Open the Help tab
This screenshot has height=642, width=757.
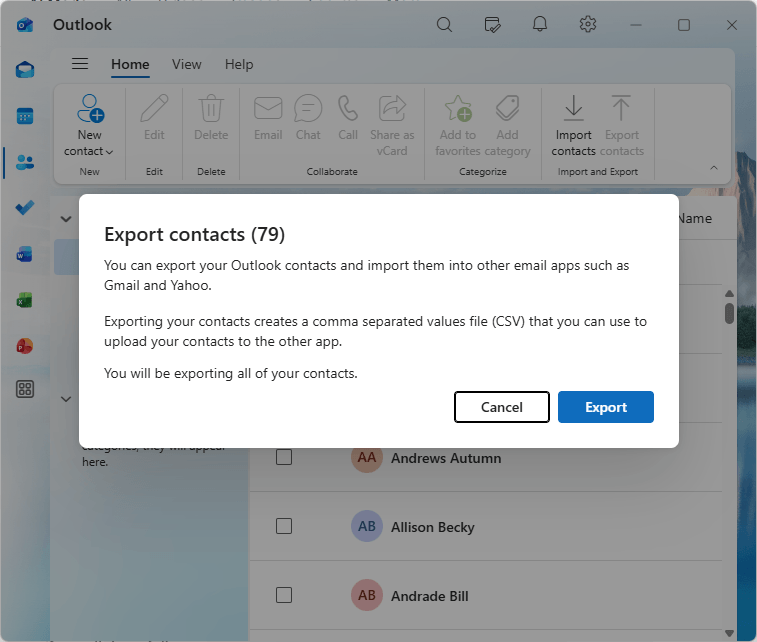(238, 65)
